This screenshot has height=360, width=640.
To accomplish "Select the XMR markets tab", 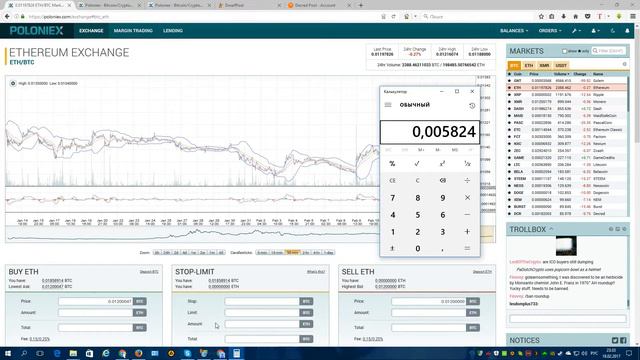I will [544, 65].
